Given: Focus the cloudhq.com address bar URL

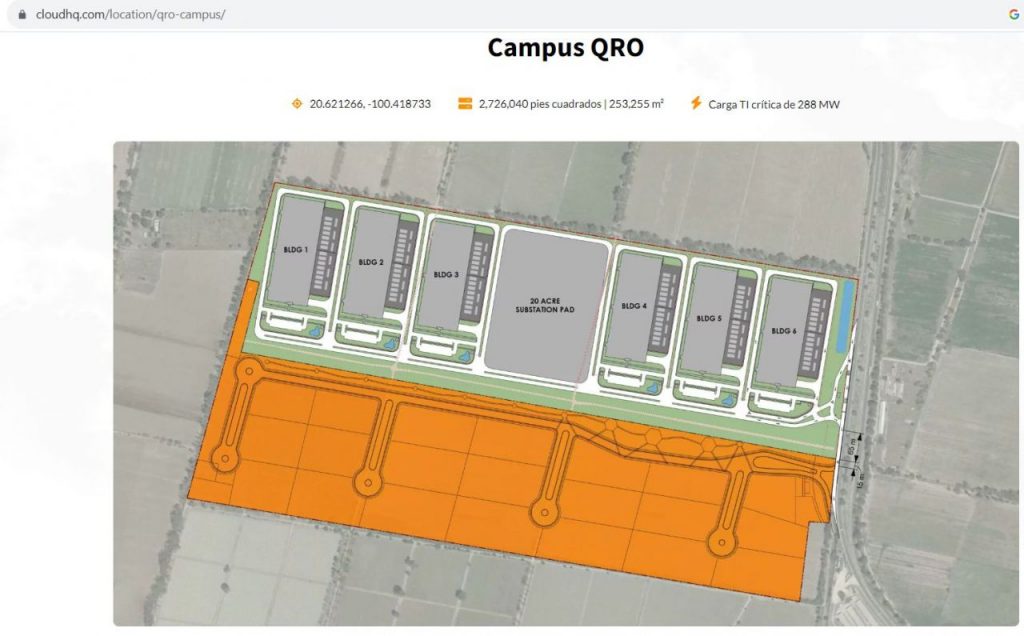Looking at the screenshot, I should tap(131, 14).
